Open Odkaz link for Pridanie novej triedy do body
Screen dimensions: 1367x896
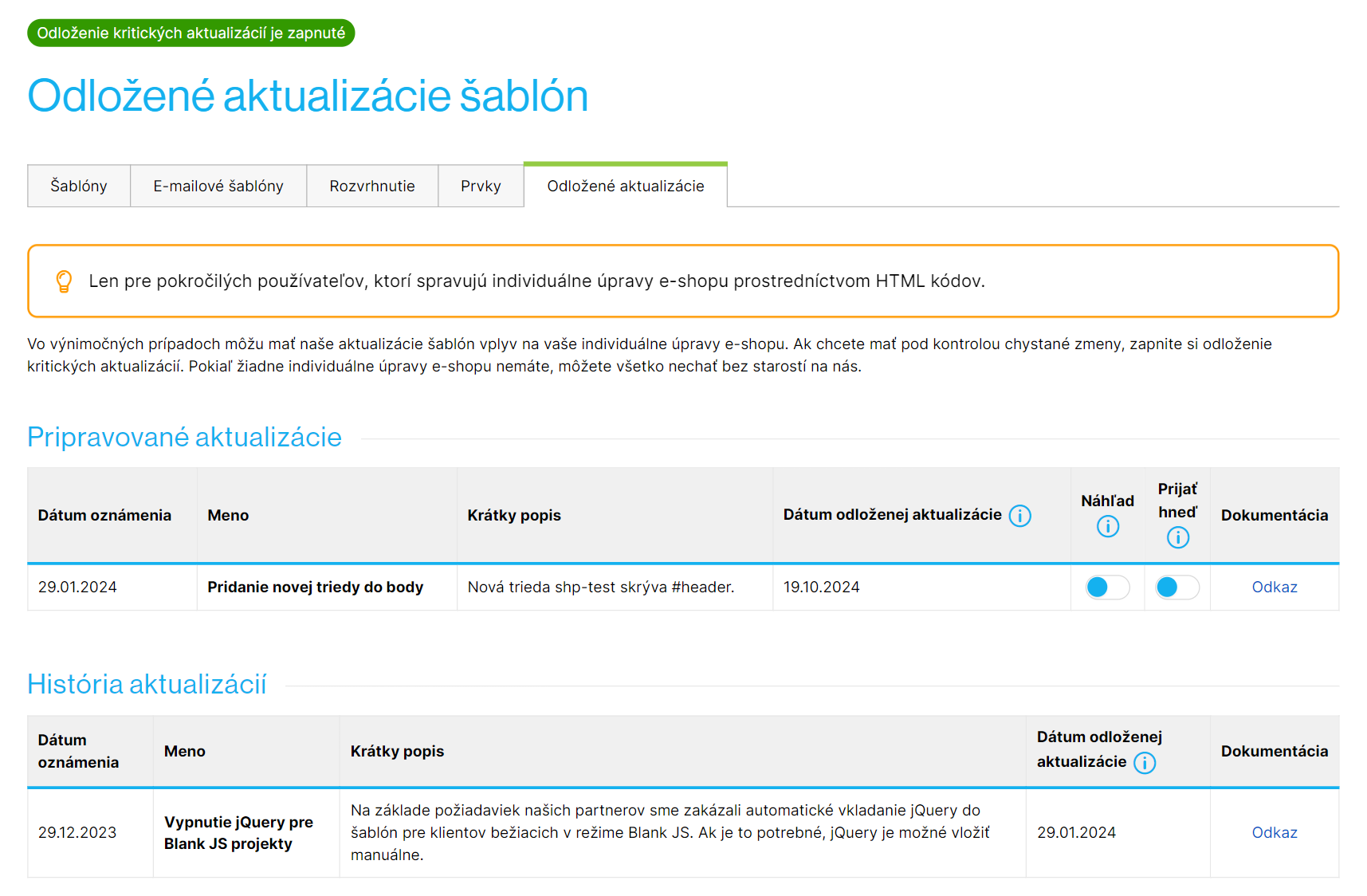pos(1274,588)
